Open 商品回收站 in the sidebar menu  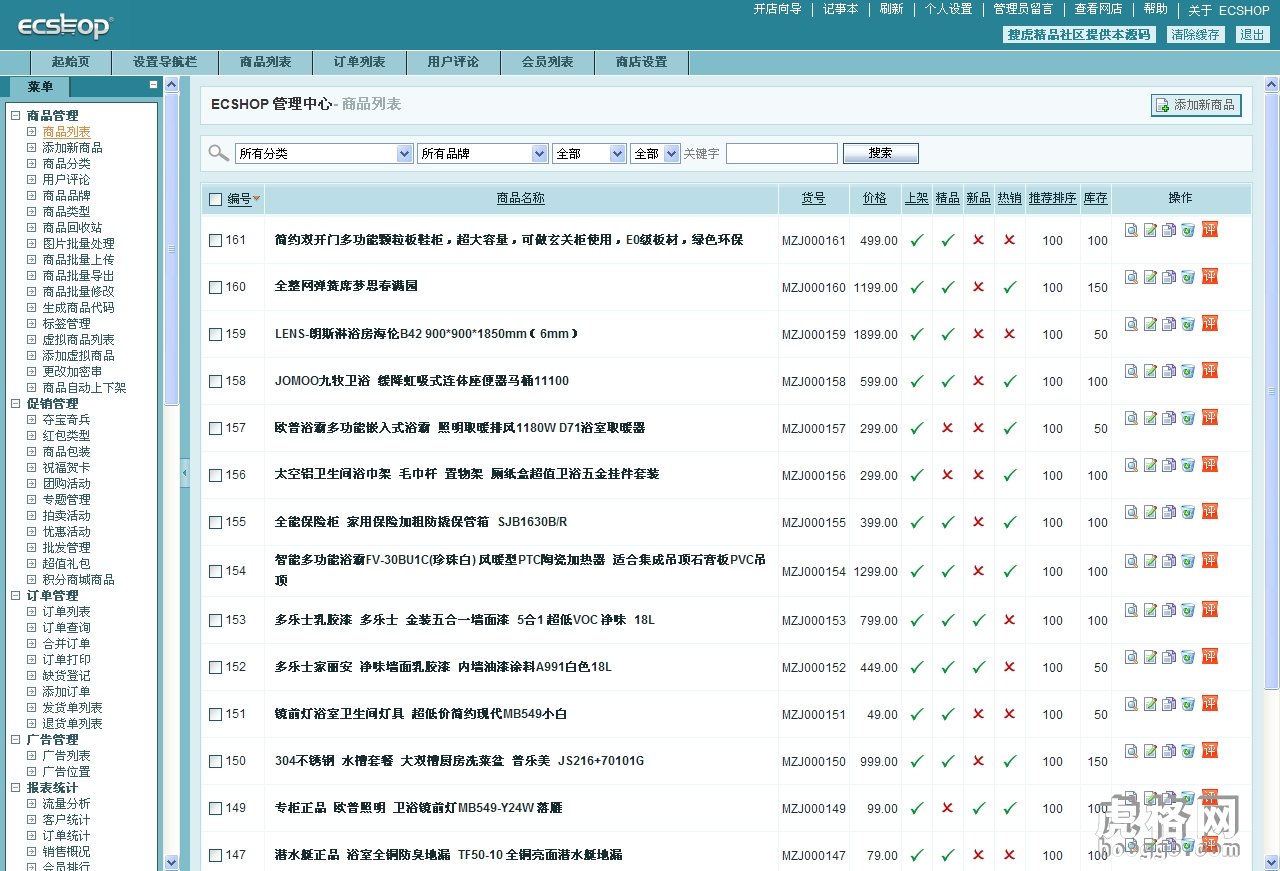[72, 228]
